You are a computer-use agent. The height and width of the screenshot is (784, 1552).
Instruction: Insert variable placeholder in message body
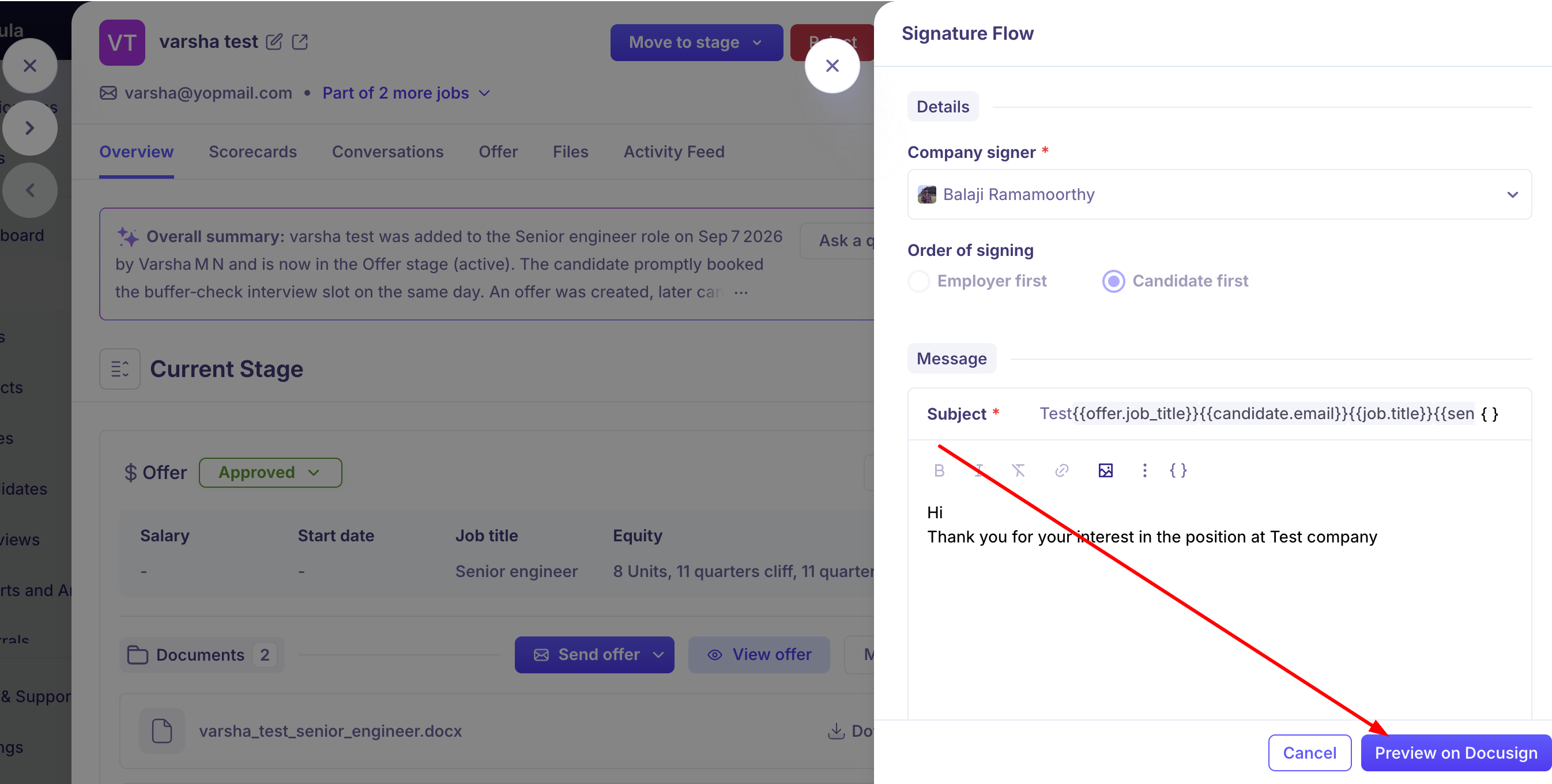coord(1178,470)
